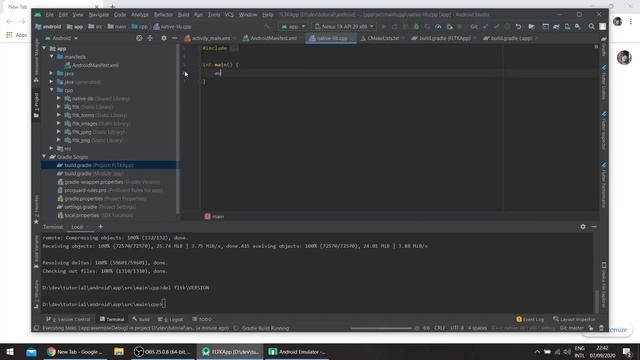Image resolution: width=640 pixels, height=360 pixels.
Task: Open Android Emulator from the taskbar
Action: point(297,352)
